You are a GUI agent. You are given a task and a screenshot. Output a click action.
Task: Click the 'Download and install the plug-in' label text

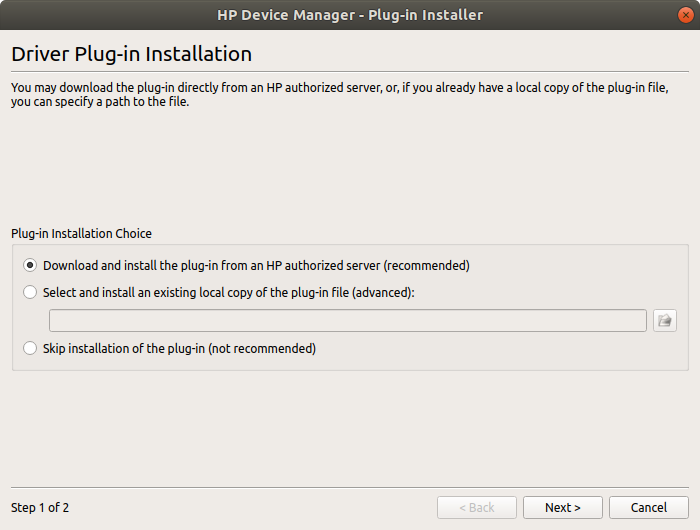(256, 266)
